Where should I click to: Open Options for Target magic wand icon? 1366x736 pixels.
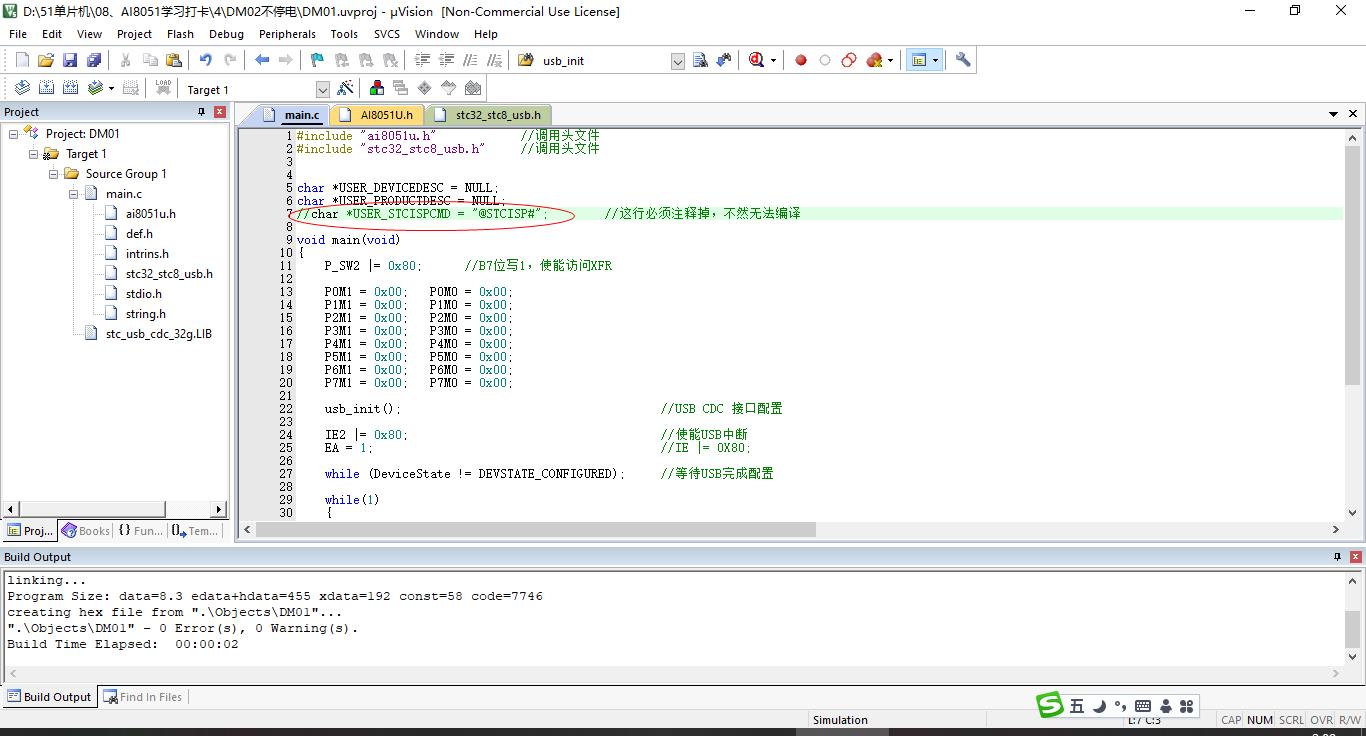(346, 88)
